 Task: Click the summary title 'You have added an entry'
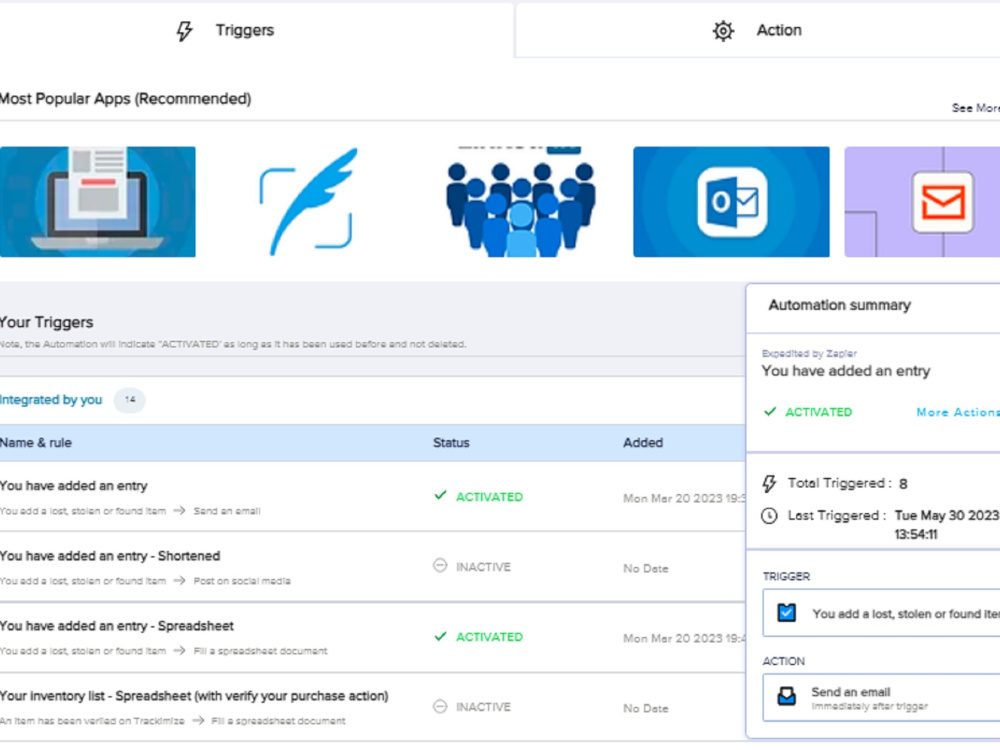coord(846,371)
